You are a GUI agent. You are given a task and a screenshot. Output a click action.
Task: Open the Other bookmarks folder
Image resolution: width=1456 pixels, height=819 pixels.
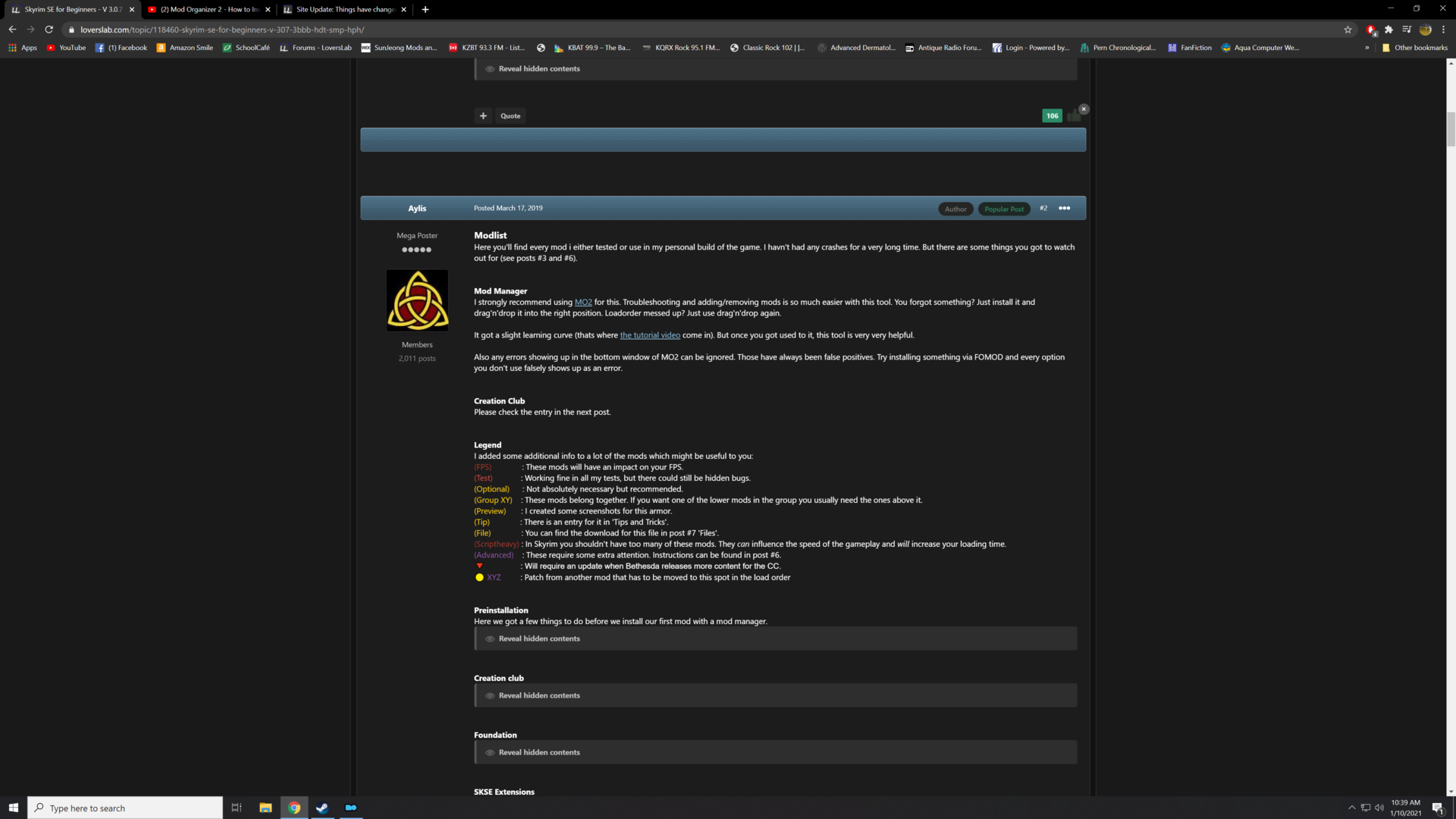1414,48
